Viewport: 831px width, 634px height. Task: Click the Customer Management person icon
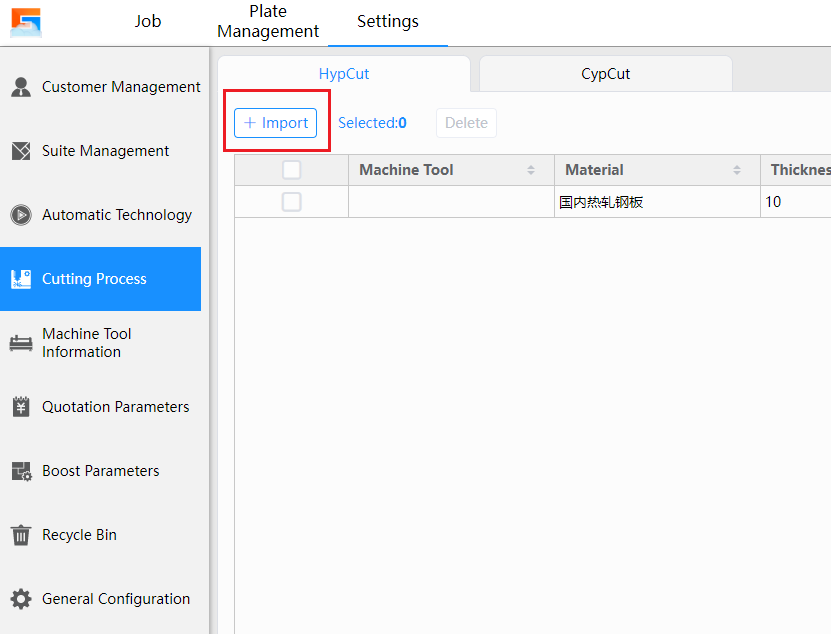pos(21,87)
